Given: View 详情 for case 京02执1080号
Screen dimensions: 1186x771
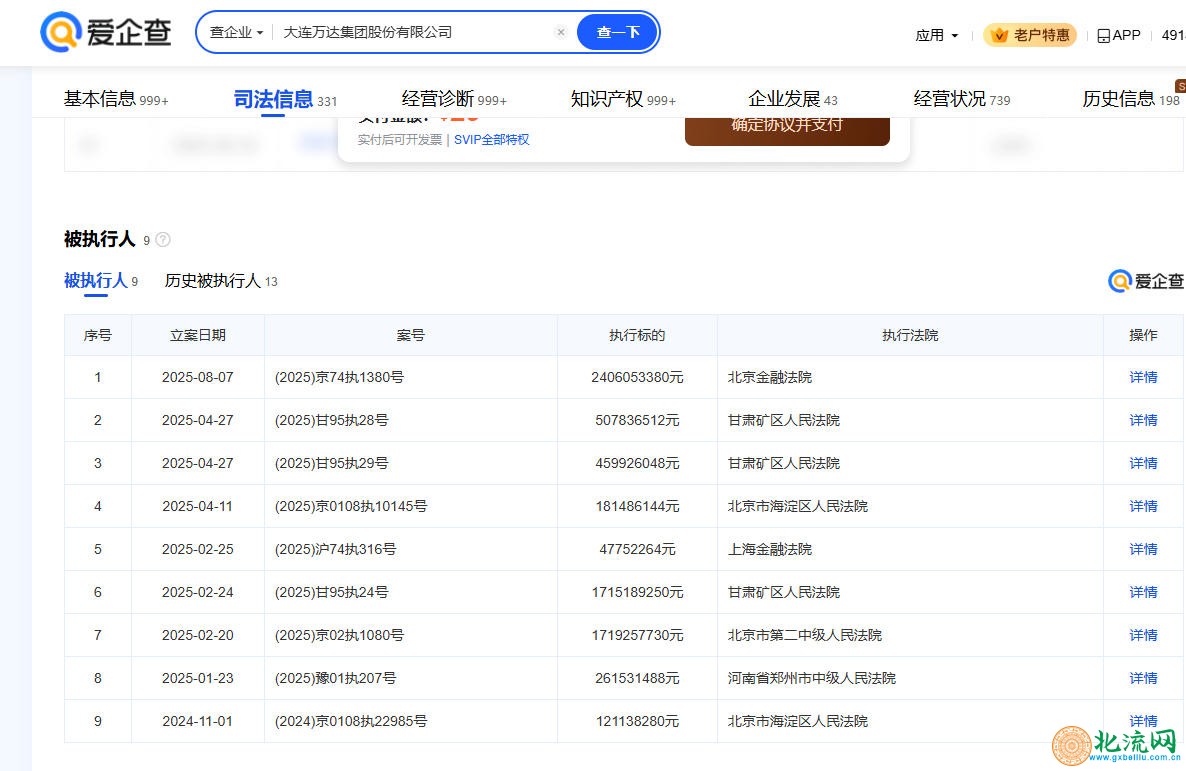Looking at the screenshot, I should pyautogui.click(x=1143, y=636).
